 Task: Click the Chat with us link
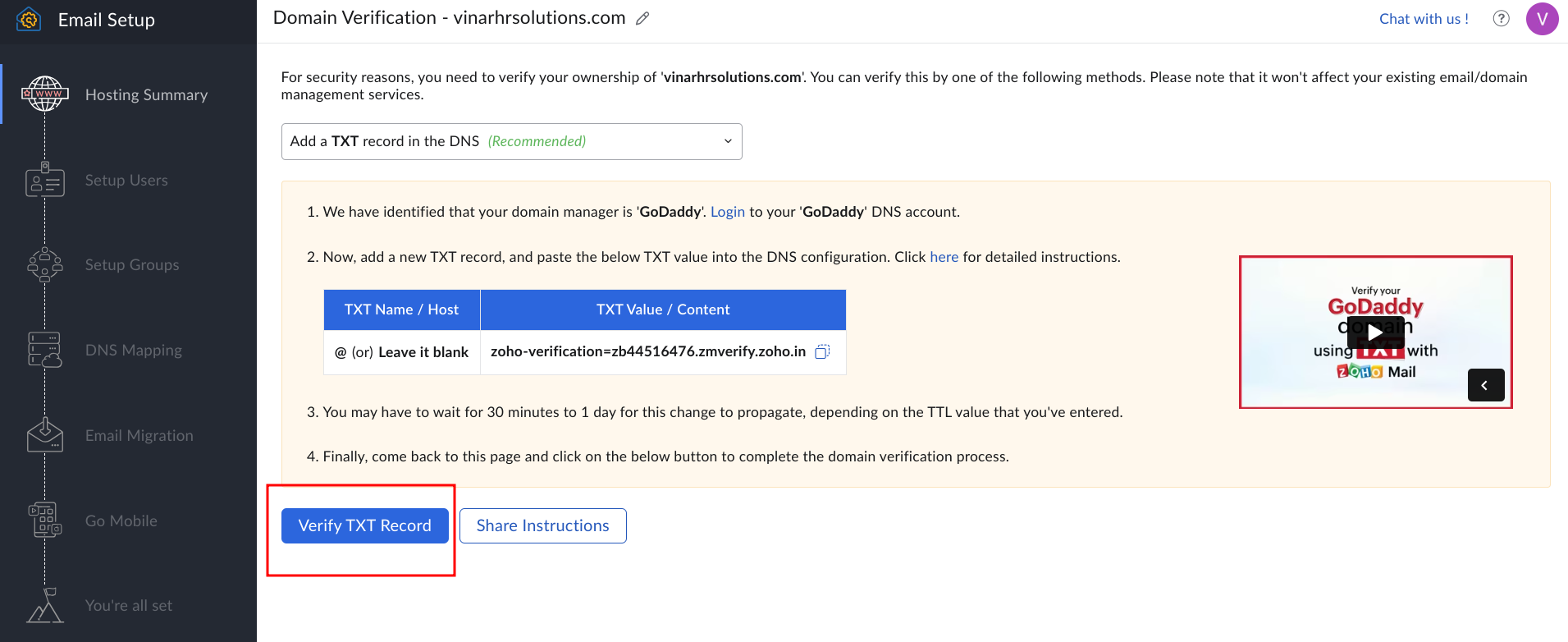tap(1424, 19)
